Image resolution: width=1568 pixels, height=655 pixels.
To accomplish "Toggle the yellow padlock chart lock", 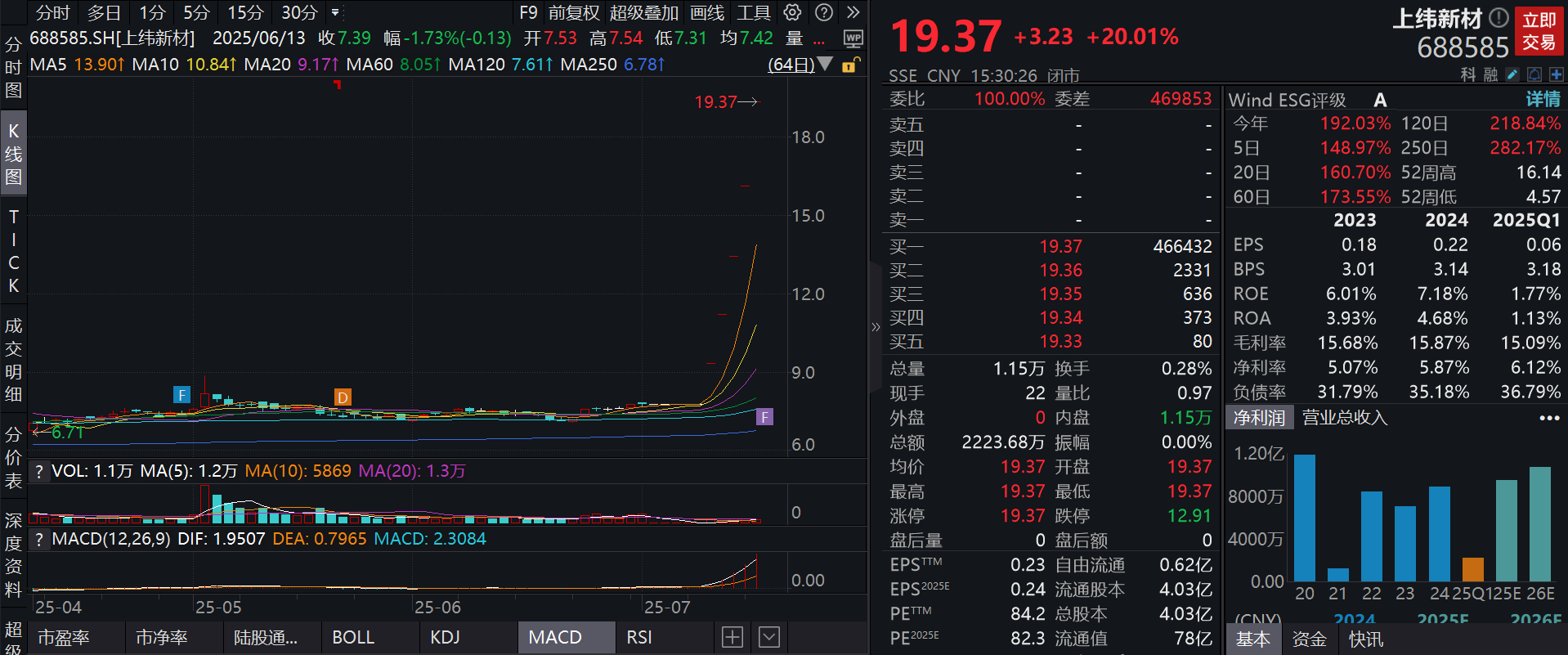I will click(x=850, y=65).
